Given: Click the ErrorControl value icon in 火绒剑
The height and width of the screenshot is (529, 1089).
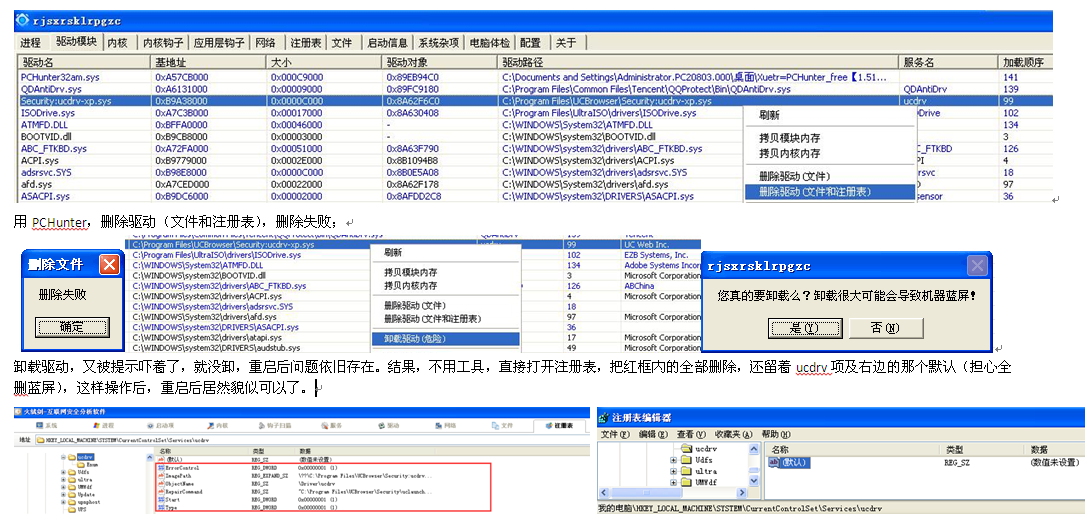Looking at the screenshot, I should [161, 468].
